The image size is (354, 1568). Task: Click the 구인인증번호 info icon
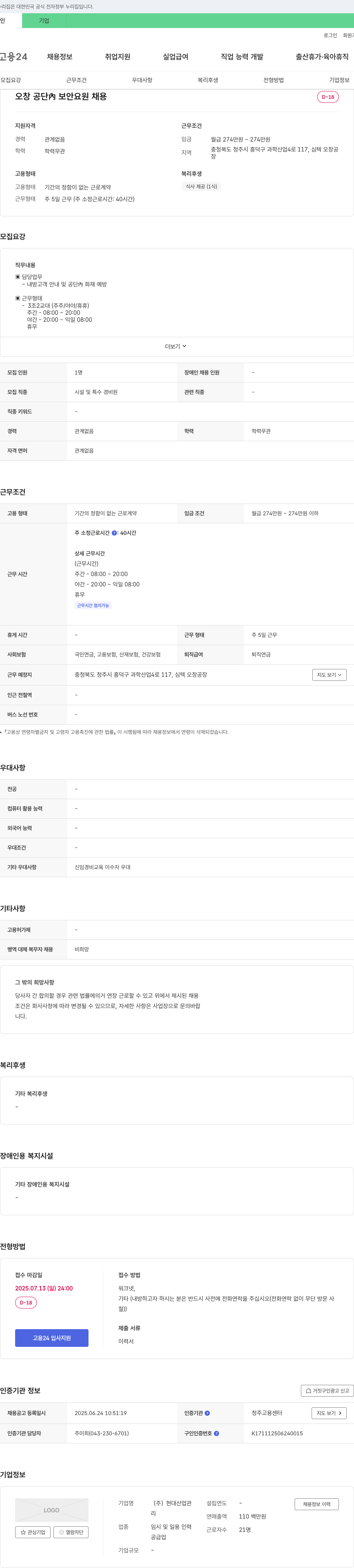coord(216,1433)
